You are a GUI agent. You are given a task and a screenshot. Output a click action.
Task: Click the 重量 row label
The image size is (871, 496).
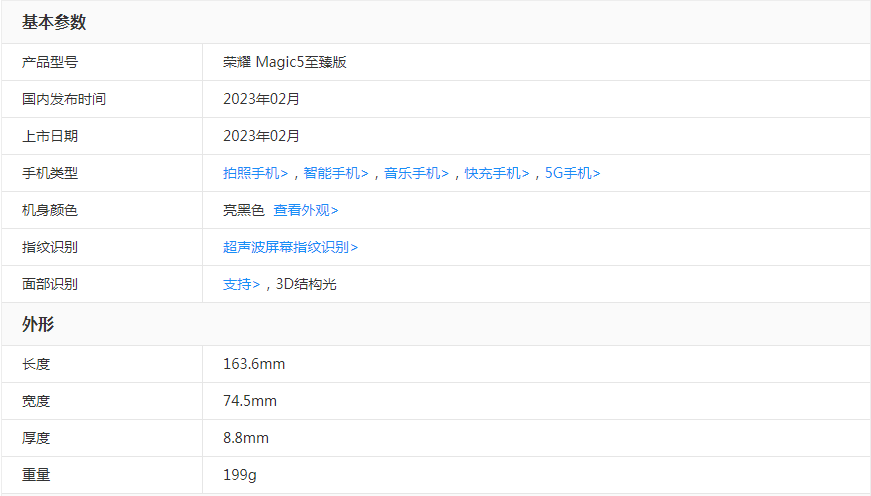pos(36,475)
